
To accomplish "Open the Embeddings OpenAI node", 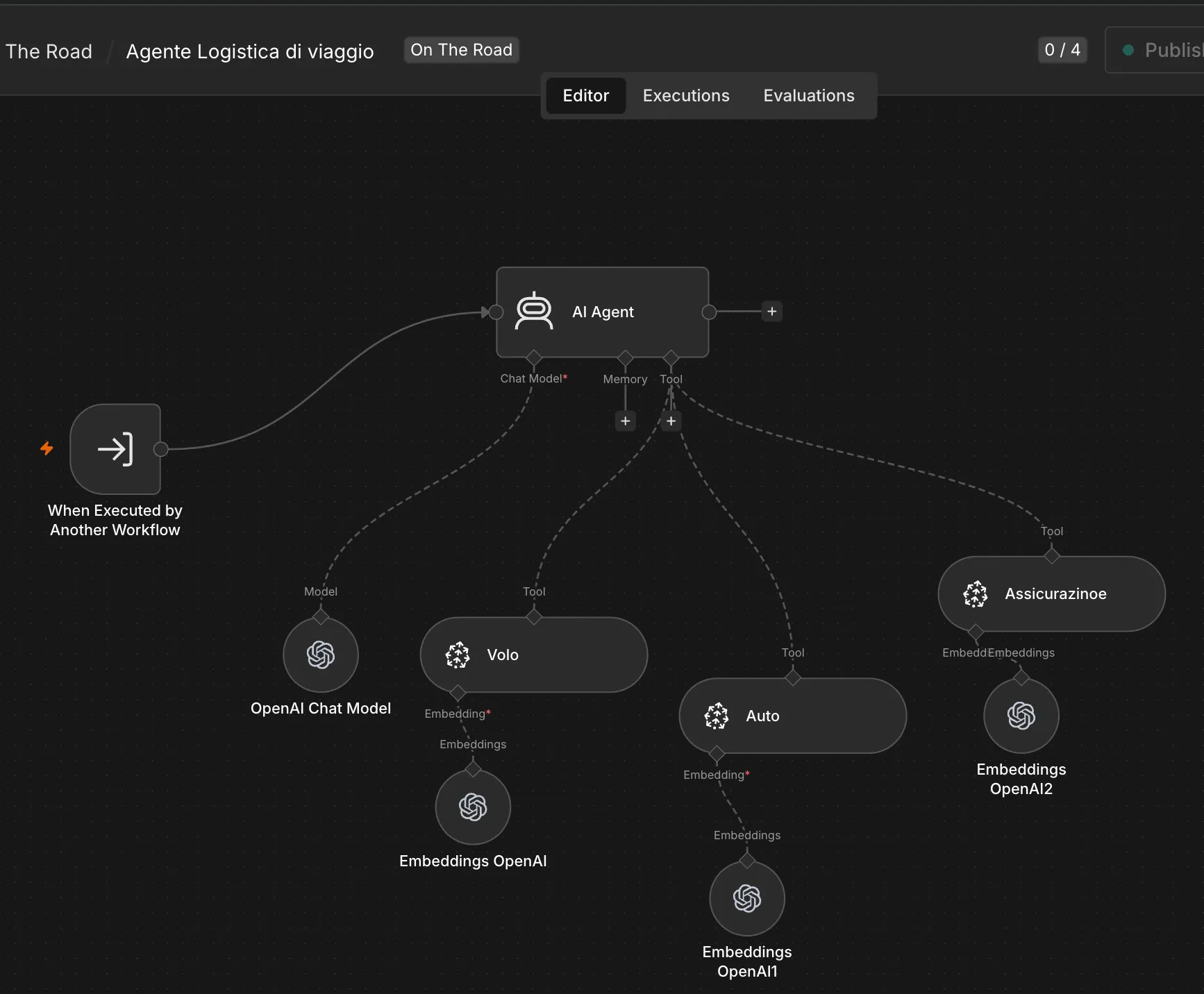I will [x=473, y=807].
